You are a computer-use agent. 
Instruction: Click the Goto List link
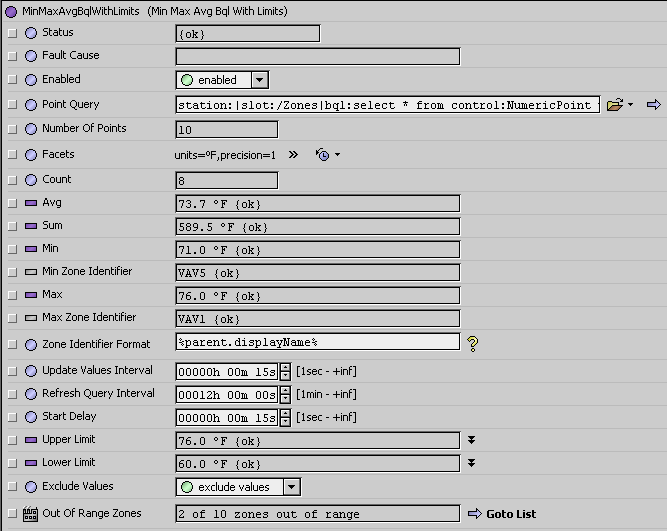tap(511, 514)
